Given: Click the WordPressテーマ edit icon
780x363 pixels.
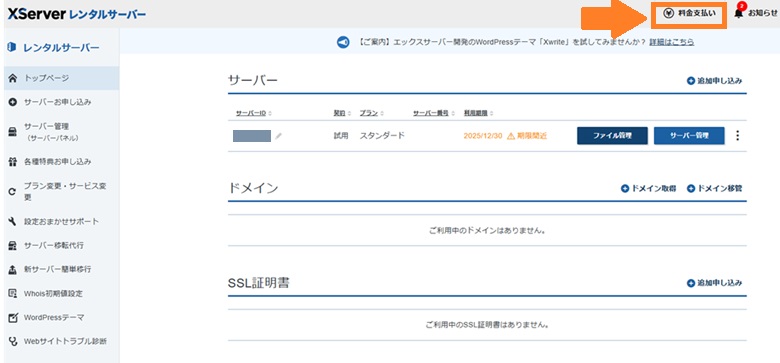Looking at the screenshot, I should 13,317.
